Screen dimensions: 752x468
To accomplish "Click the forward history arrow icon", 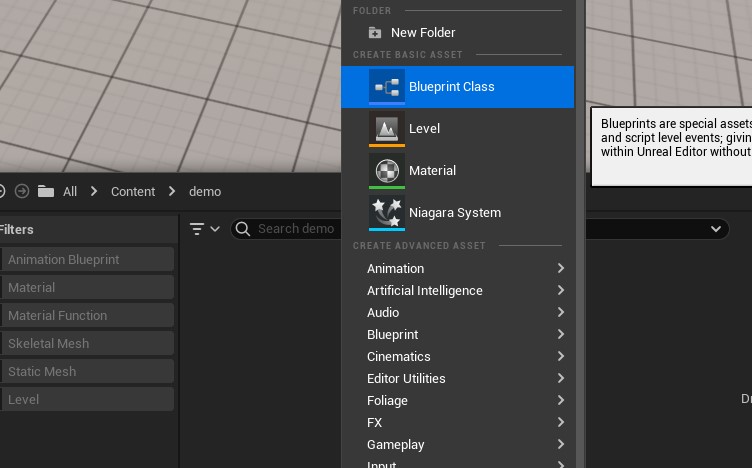I will point(22,191).
